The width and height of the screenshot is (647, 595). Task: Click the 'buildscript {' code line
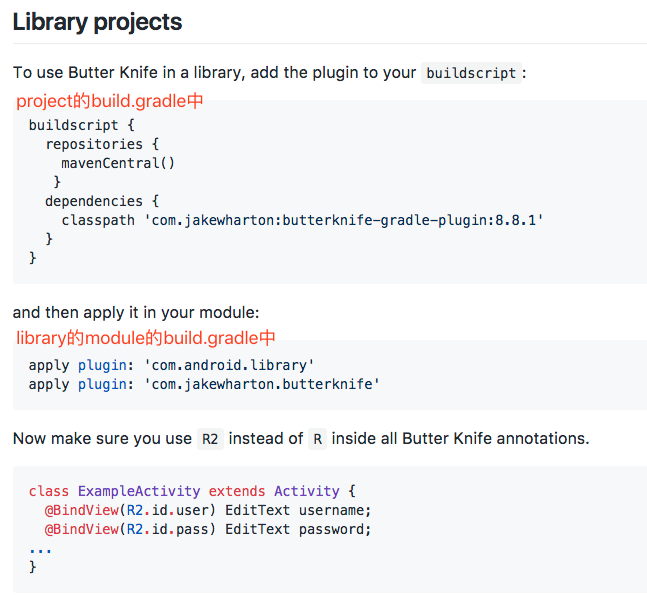[81, 125]
